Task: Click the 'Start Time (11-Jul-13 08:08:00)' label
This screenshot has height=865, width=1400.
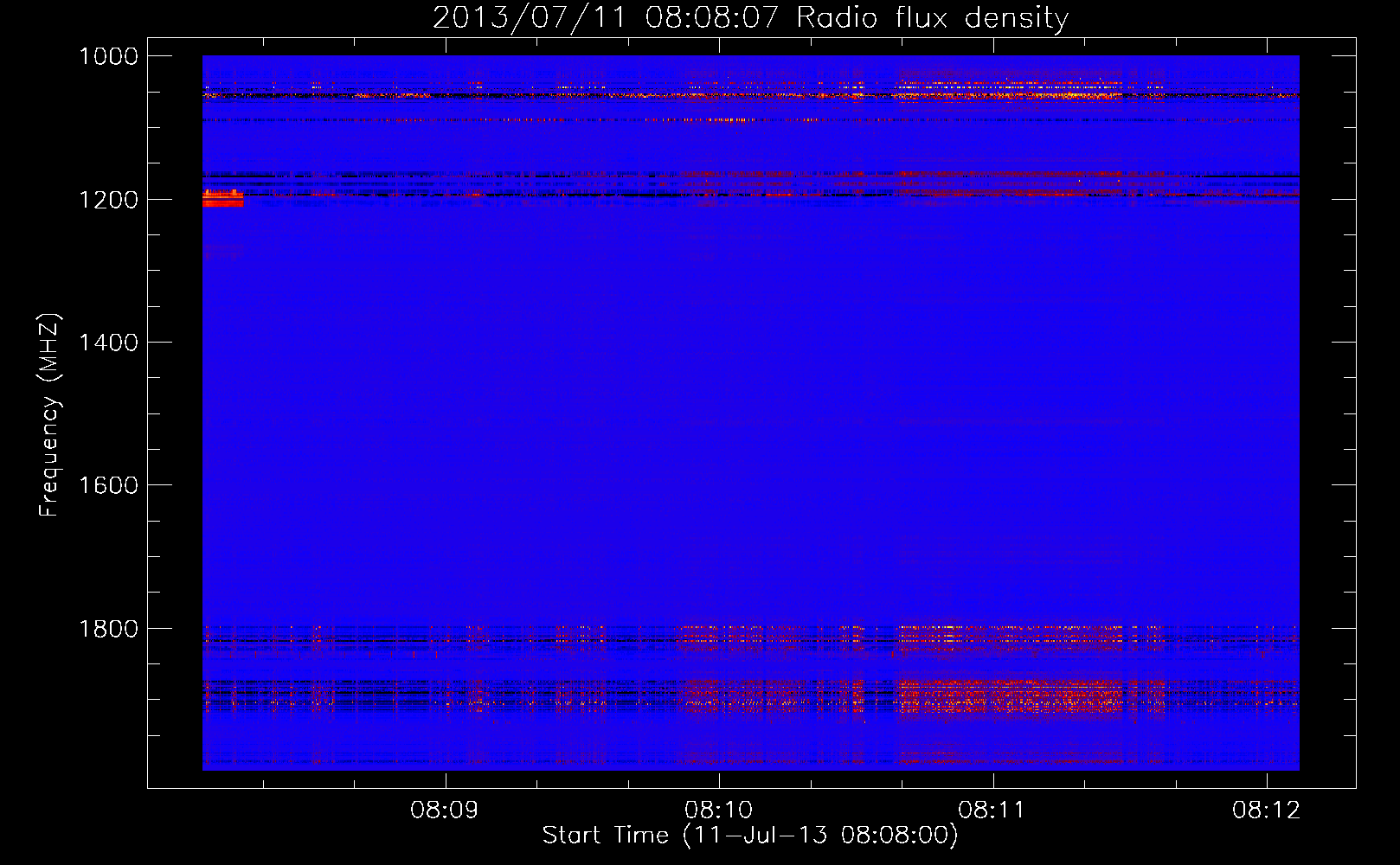Action: pyautogui.click(x=750, y=836)
